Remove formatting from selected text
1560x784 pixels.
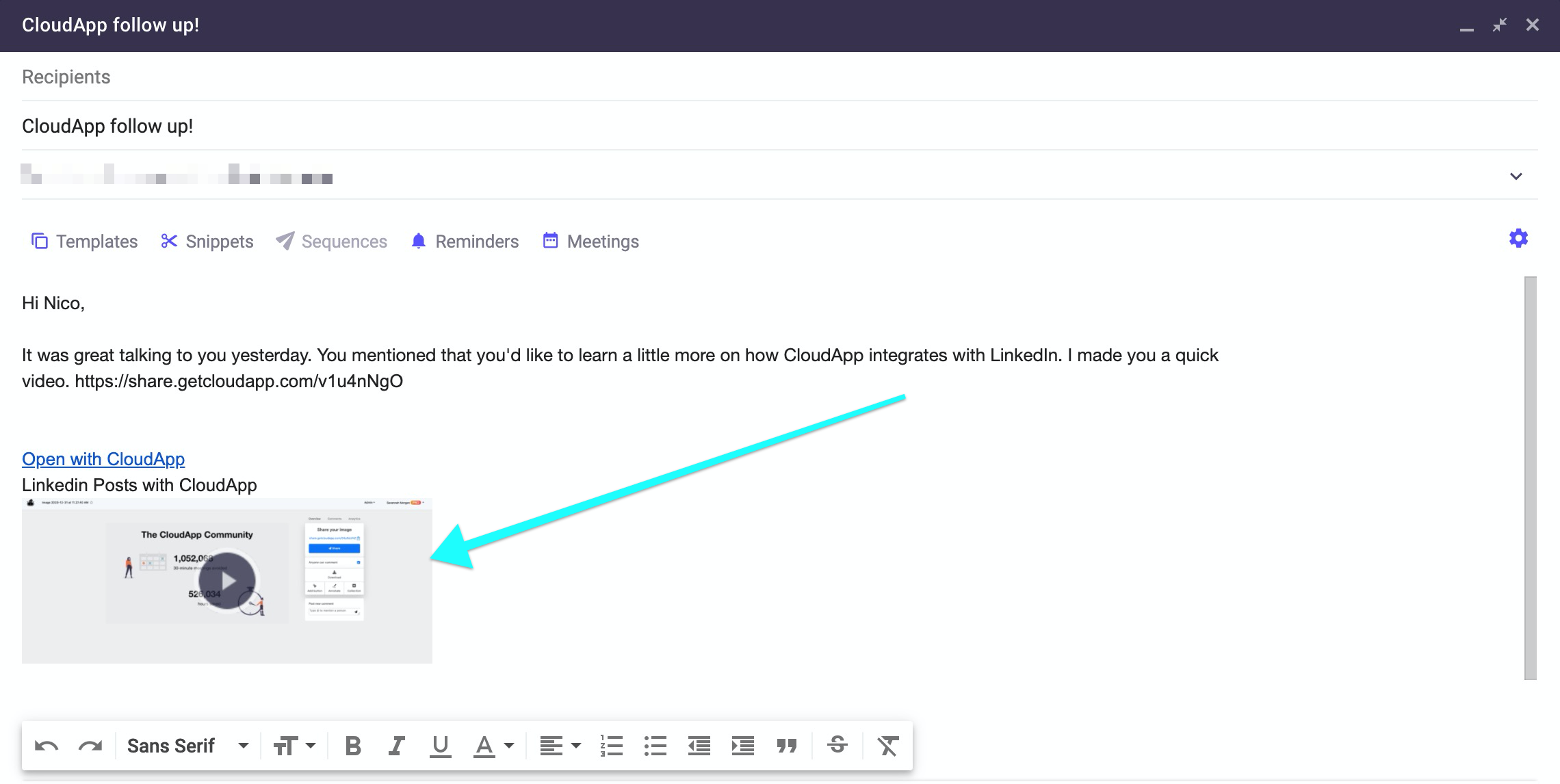(x=887, y=746)
